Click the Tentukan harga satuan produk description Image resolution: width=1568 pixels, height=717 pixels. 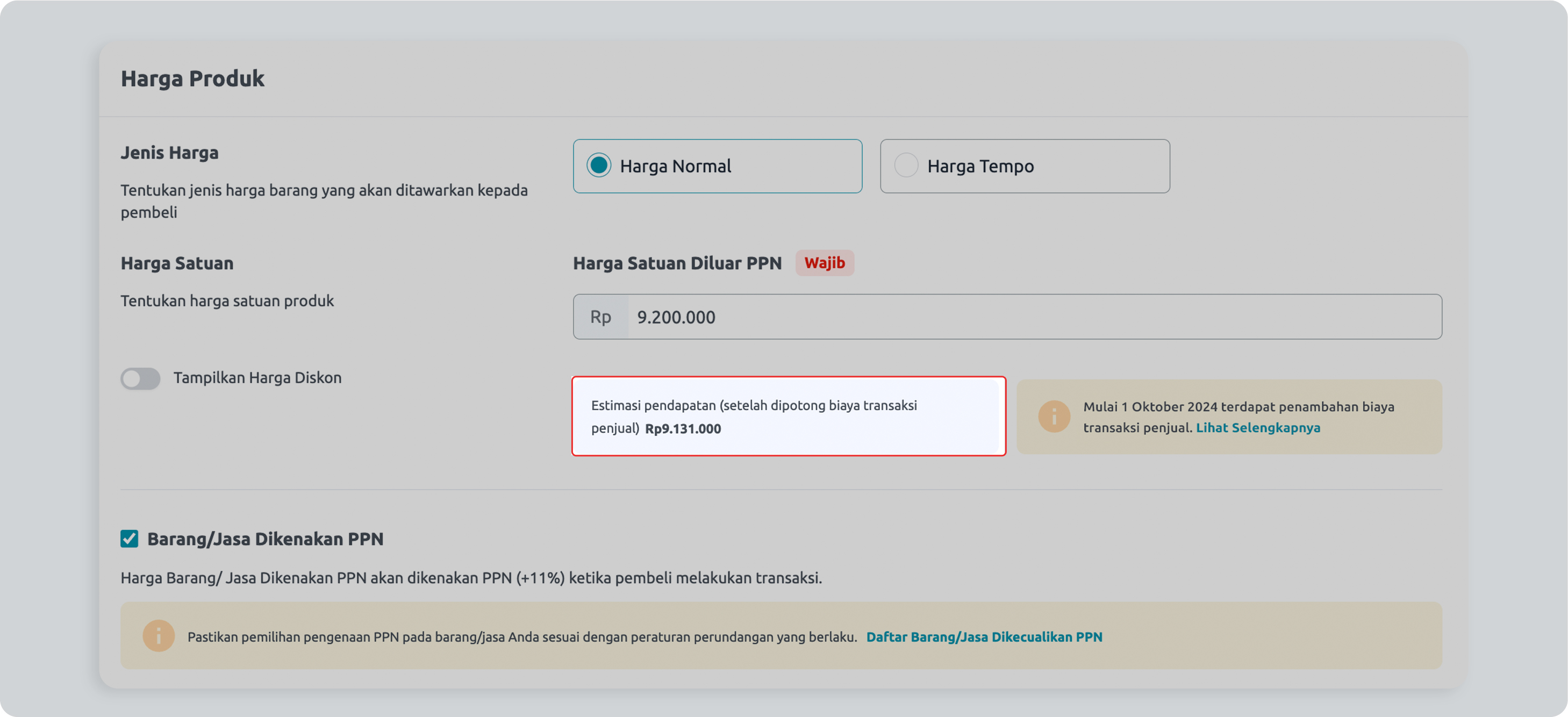[x=227, y=300]
